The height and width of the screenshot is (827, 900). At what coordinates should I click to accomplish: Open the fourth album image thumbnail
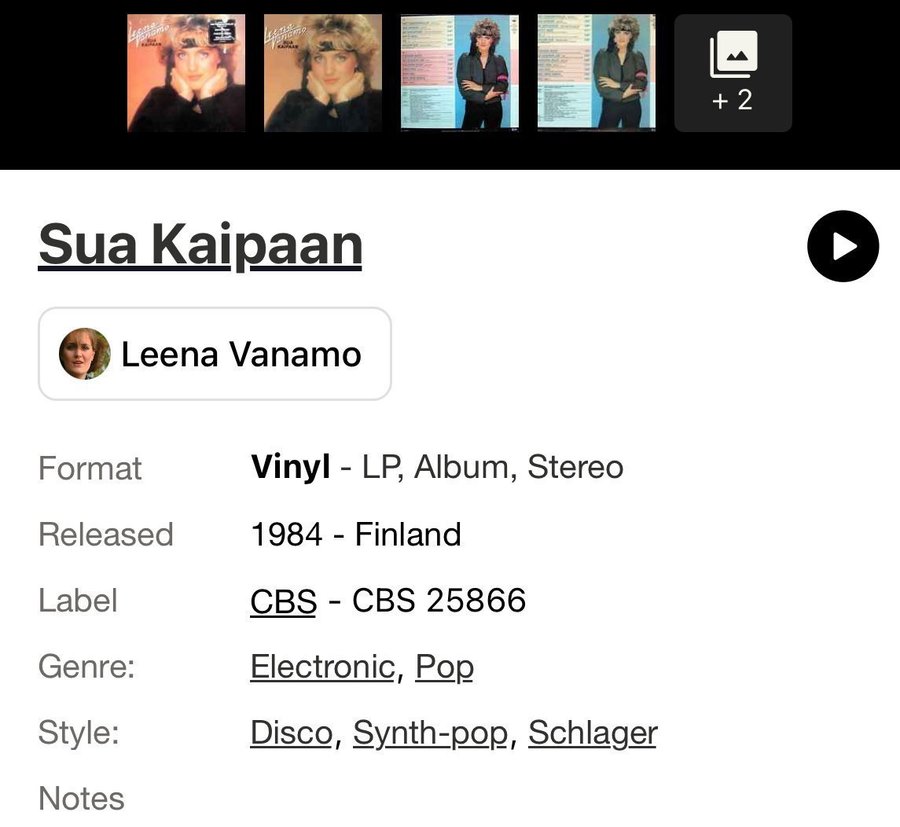coord(596,73)
